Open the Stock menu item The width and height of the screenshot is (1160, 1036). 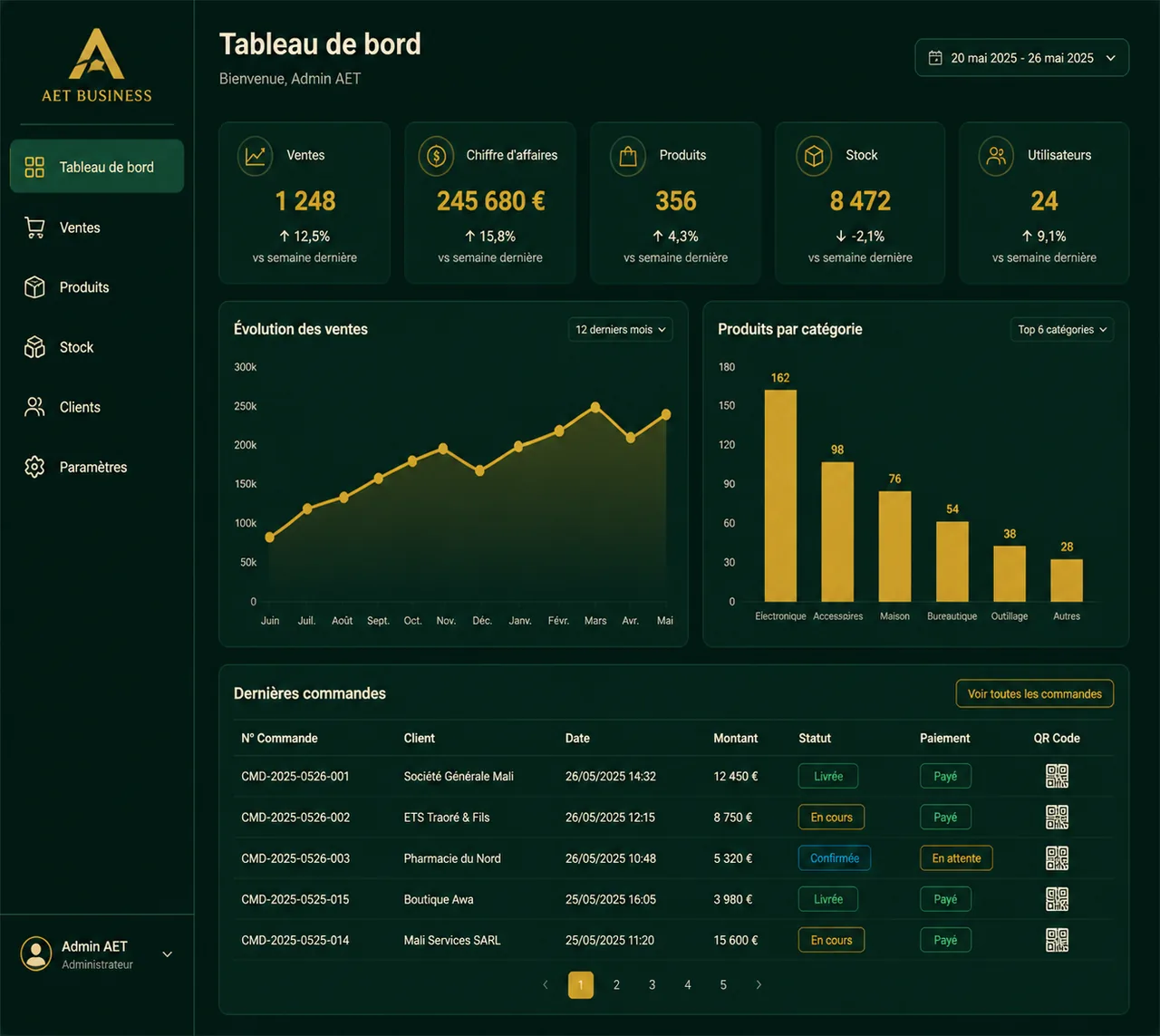pyautogui.click(x=97, y=347)
